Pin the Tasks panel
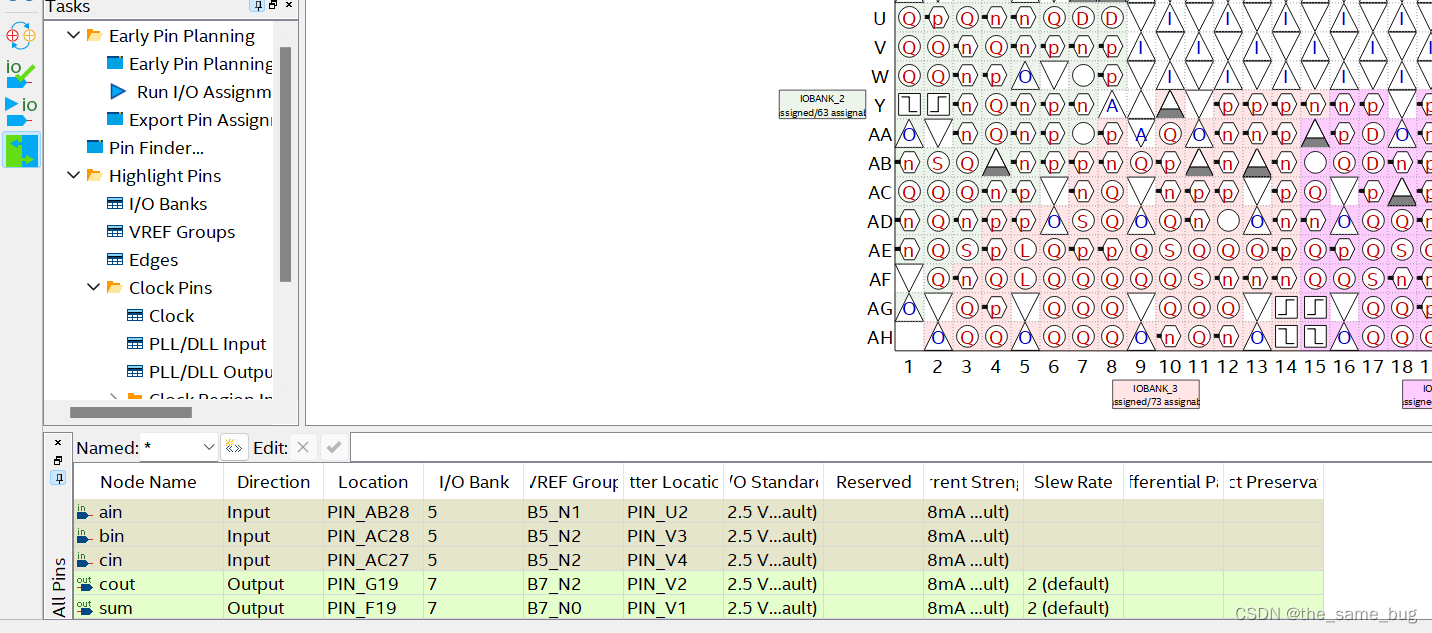 click(x=258, y=6)
